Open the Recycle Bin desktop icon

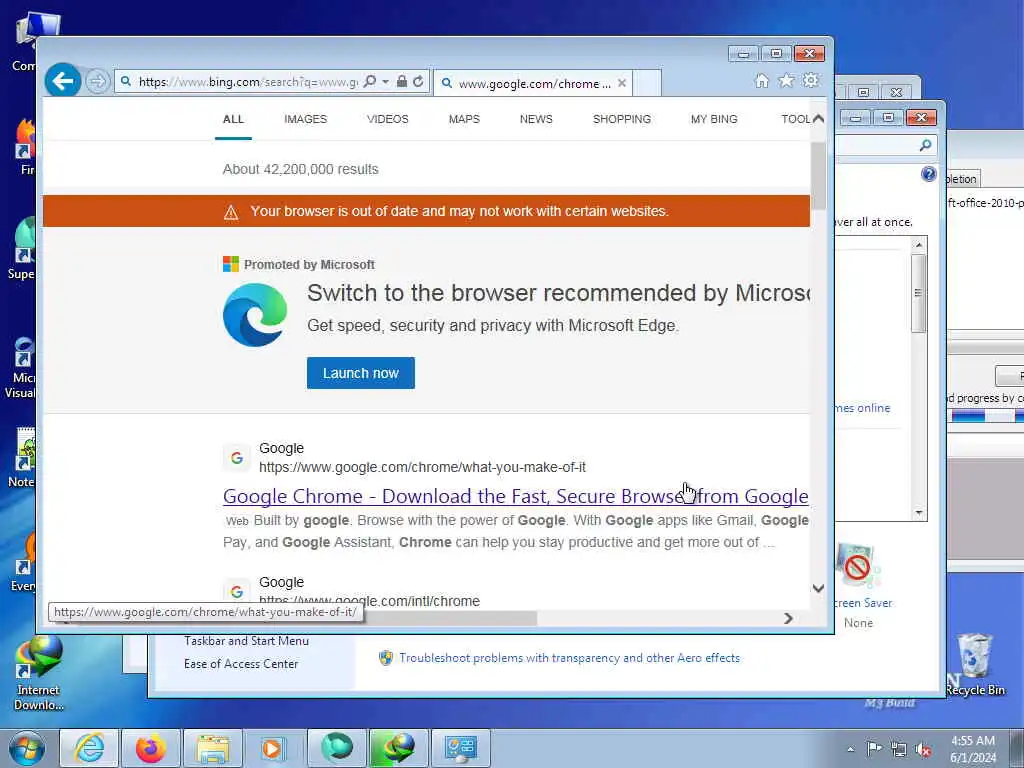pyautogui.click(x=975, y=665)
